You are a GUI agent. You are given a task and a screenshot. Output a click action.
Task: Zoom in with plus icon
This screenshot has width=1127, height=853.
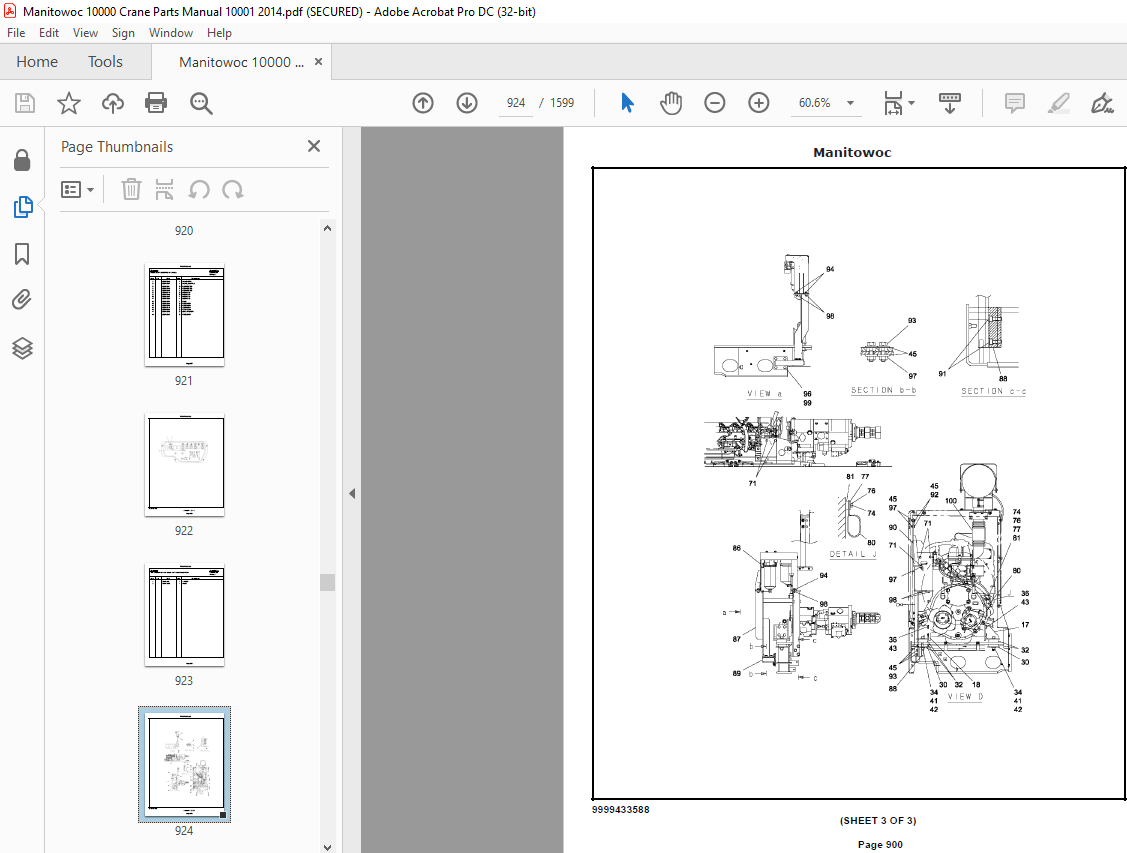(x=759, y=103)
